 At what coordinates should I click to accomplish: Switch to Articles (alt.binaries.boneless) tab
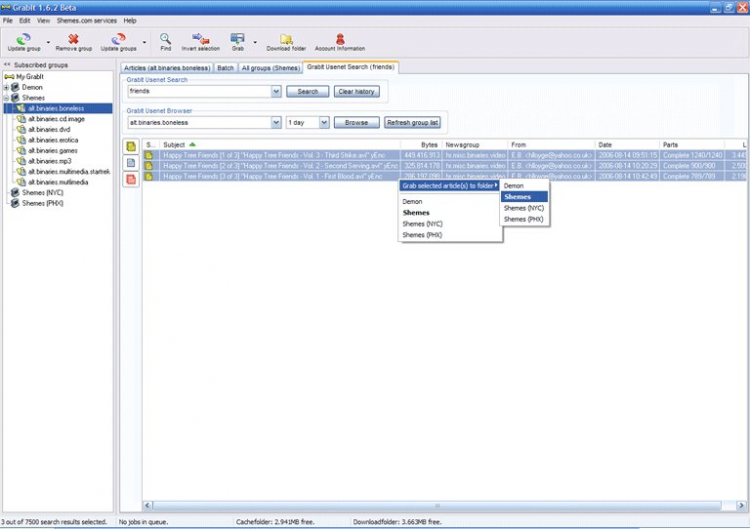coord(167,68)
